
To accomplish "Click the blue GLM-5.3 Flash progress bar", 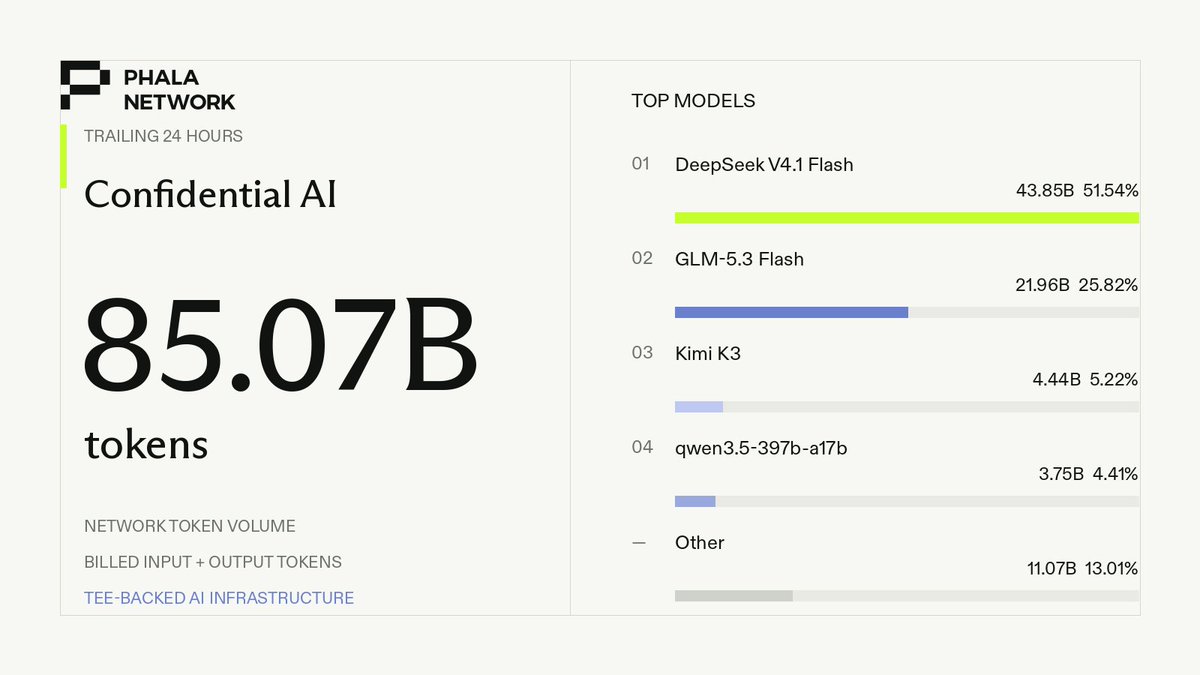I will tap(791, 312).
